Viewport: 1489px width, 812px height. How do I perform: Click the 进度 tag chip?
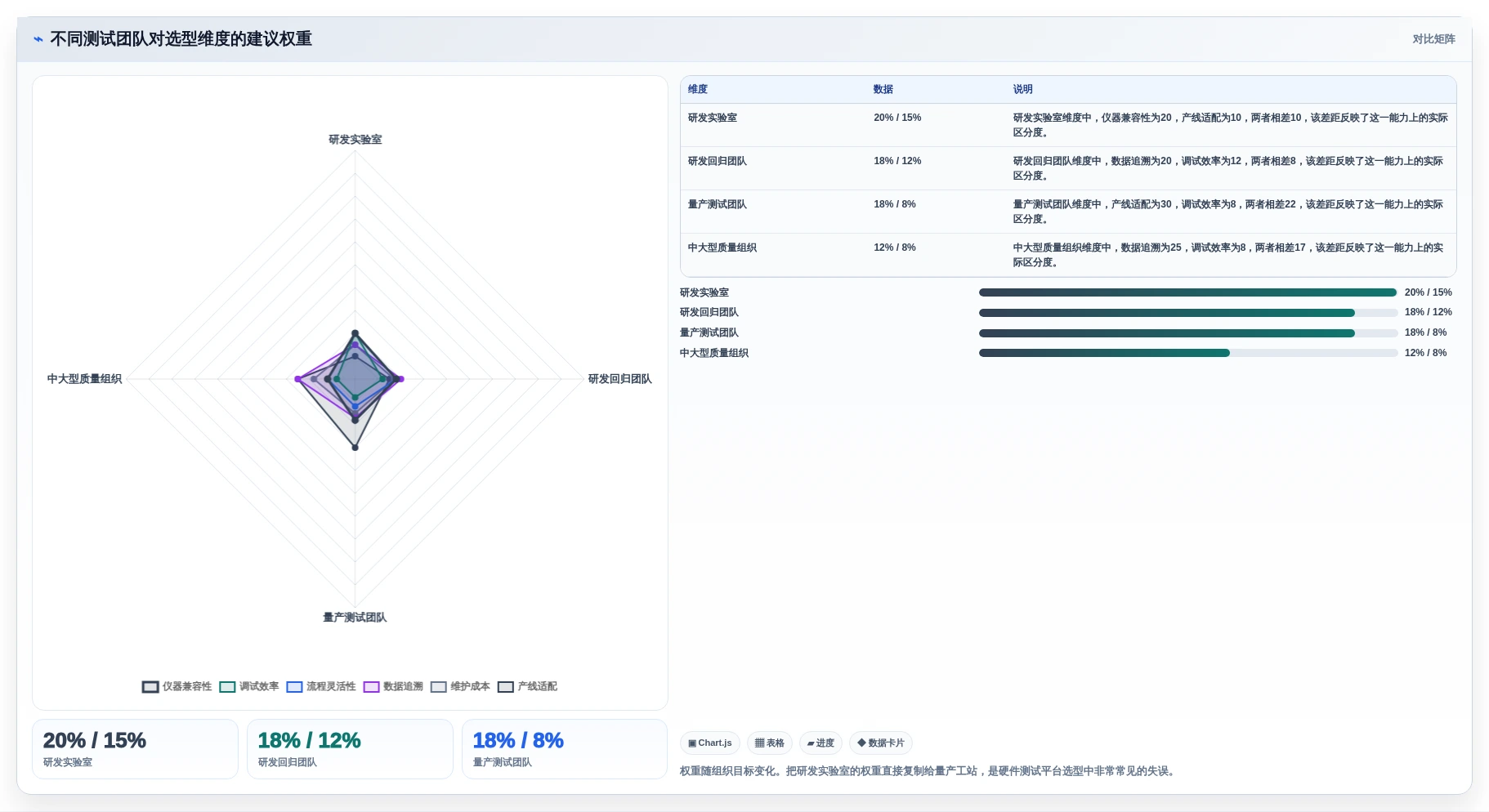[821, 743]
